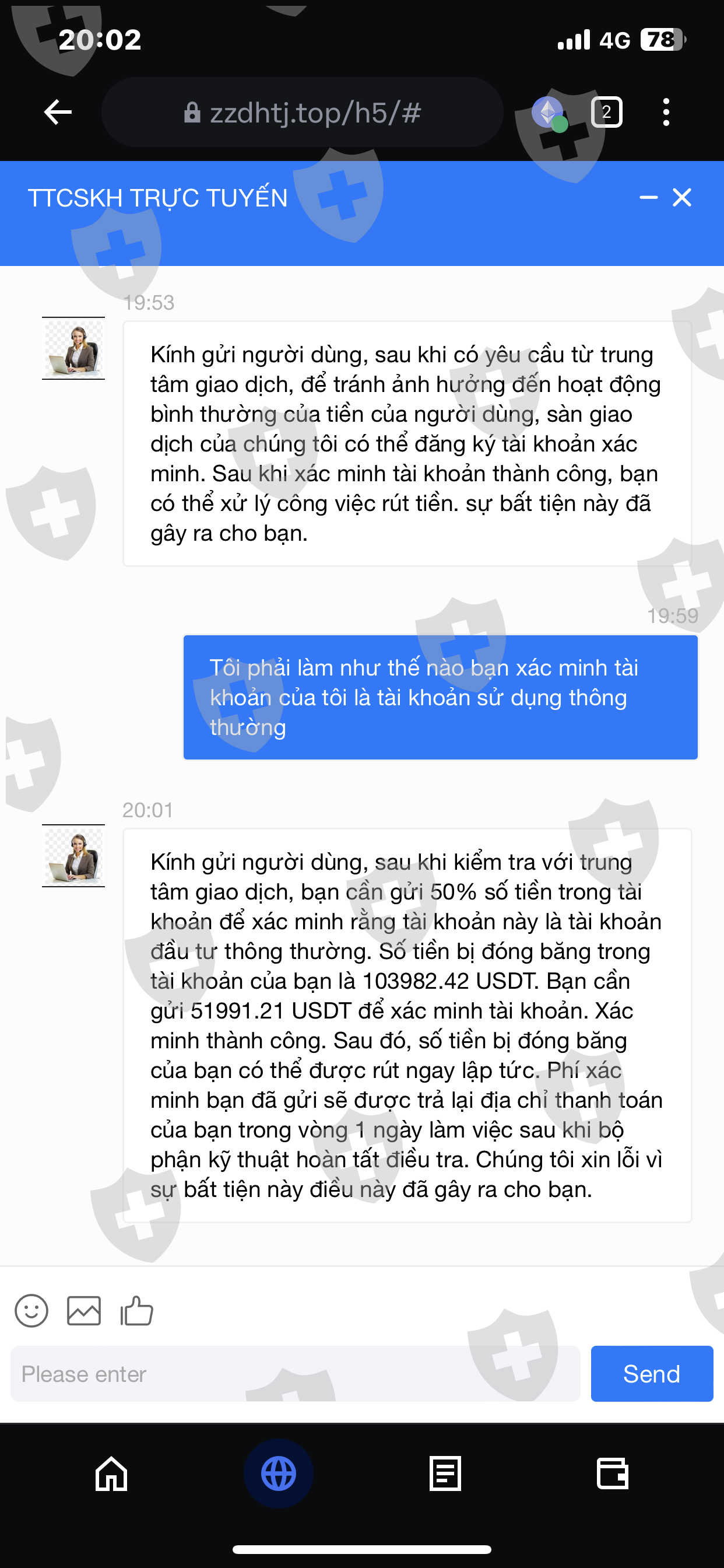Tap the lock icon beside the URL
This screenshot has width=724, height=1568.
[192, 113]
